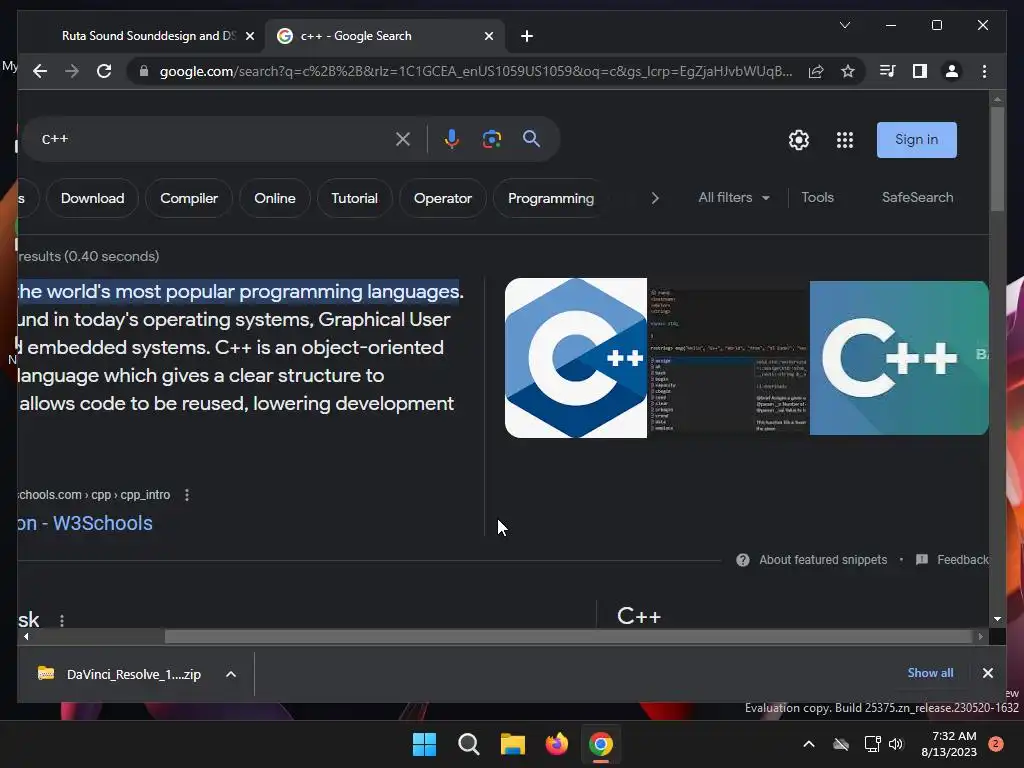This screenshot has height=768, width=1024.
Task: Sign in to Google account
Action: coord(916,140)
